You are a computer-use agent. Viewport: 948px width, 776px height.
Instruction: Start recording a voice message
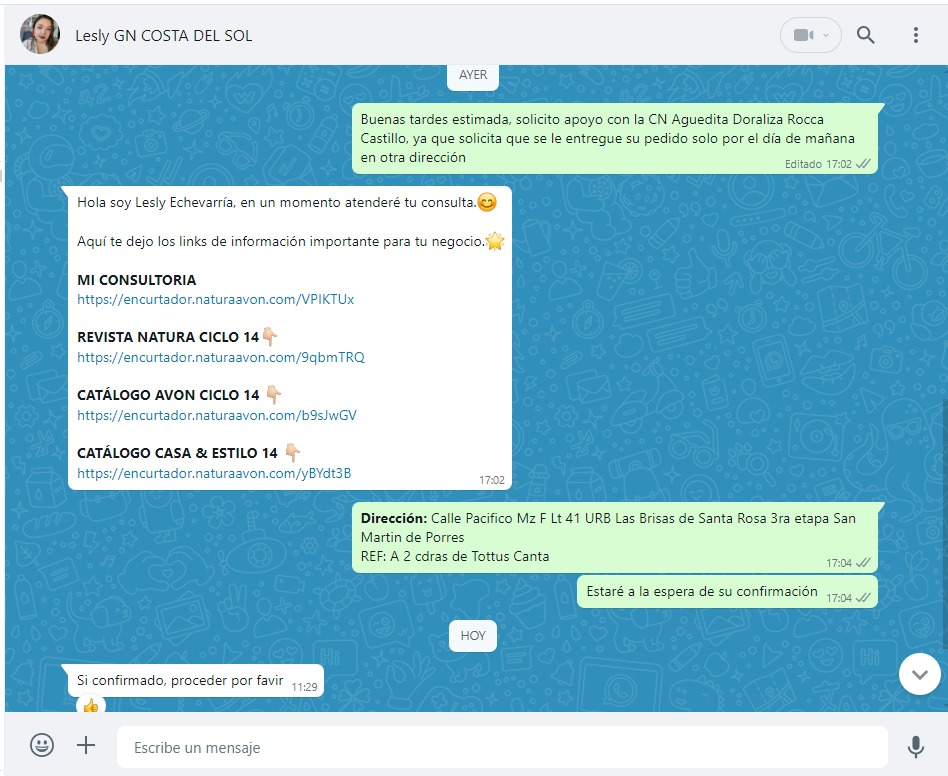914,746
